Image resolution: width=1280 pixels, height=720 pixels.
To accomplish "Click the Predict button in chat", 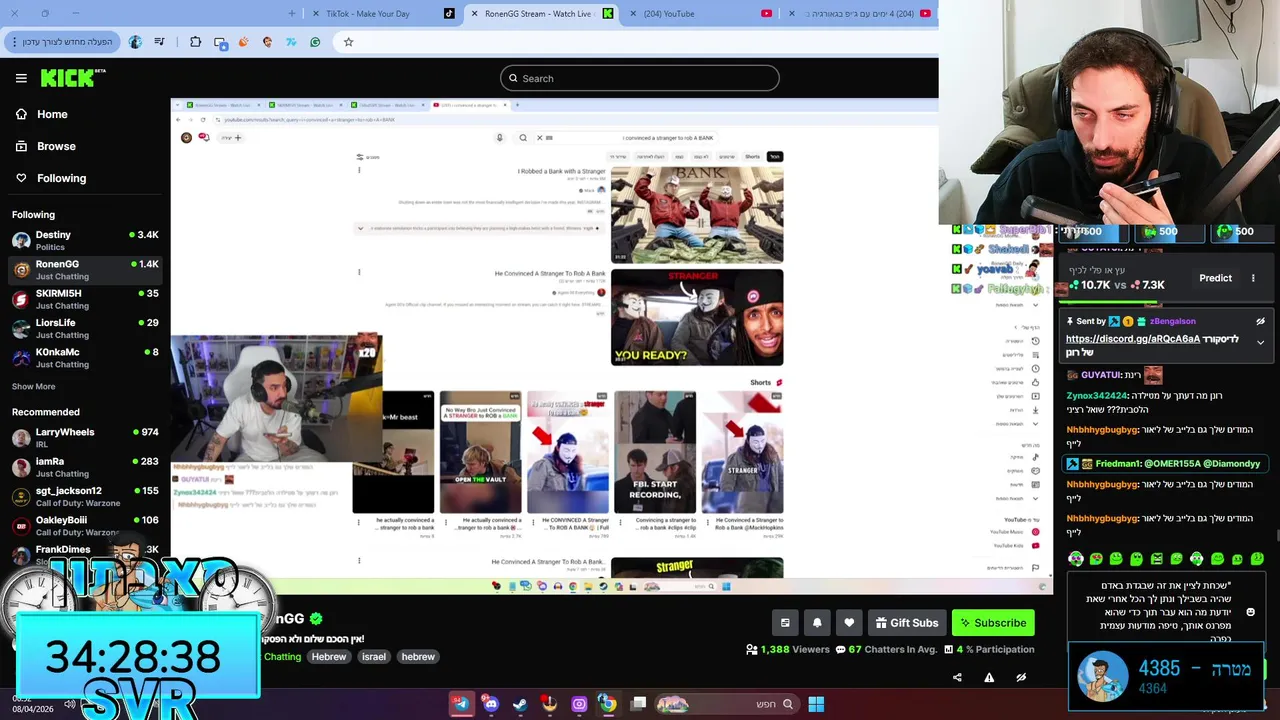I will [x=1215, y=278].
